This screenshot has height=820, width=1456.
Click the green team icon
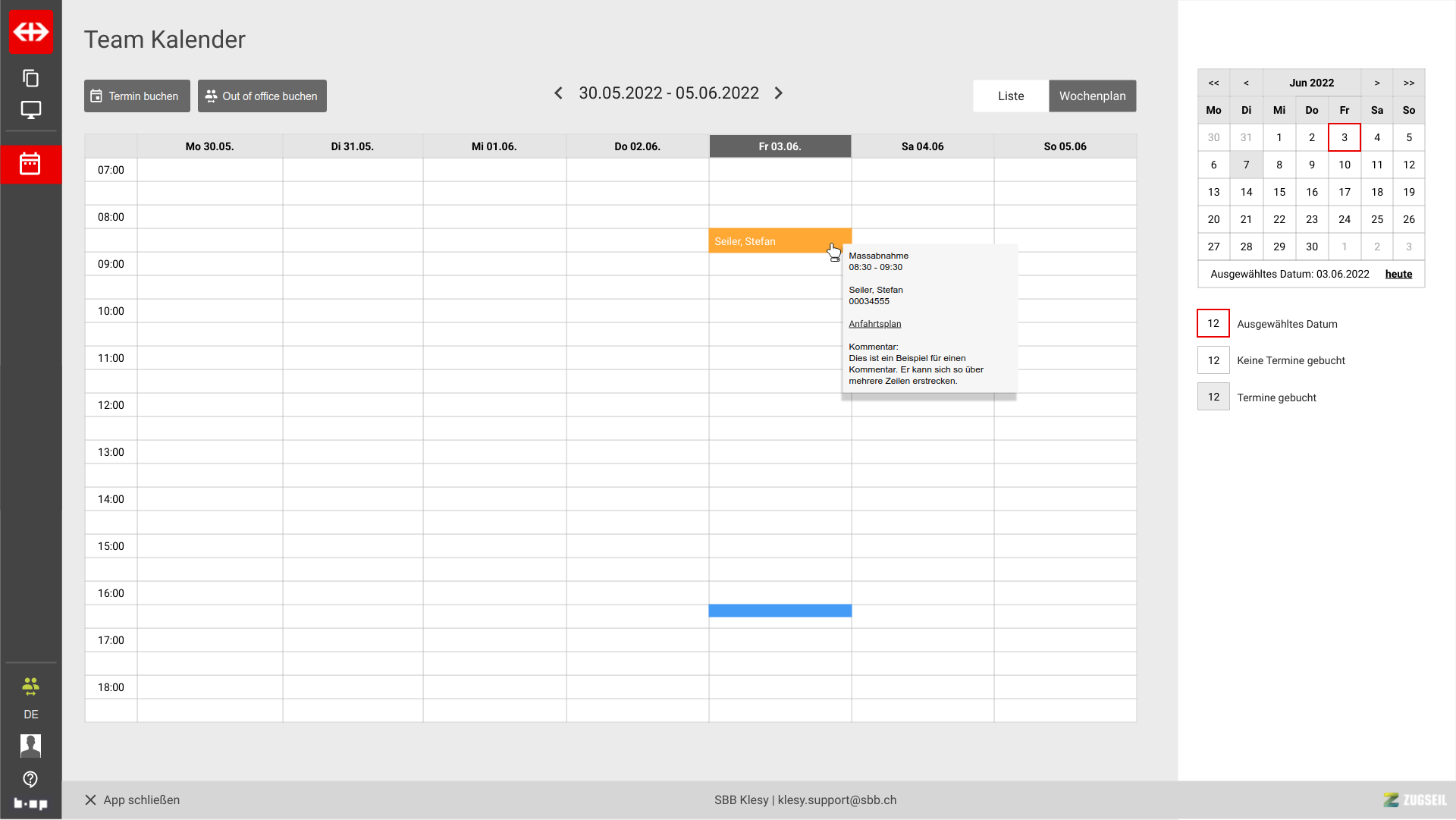[x=30, y=686]
